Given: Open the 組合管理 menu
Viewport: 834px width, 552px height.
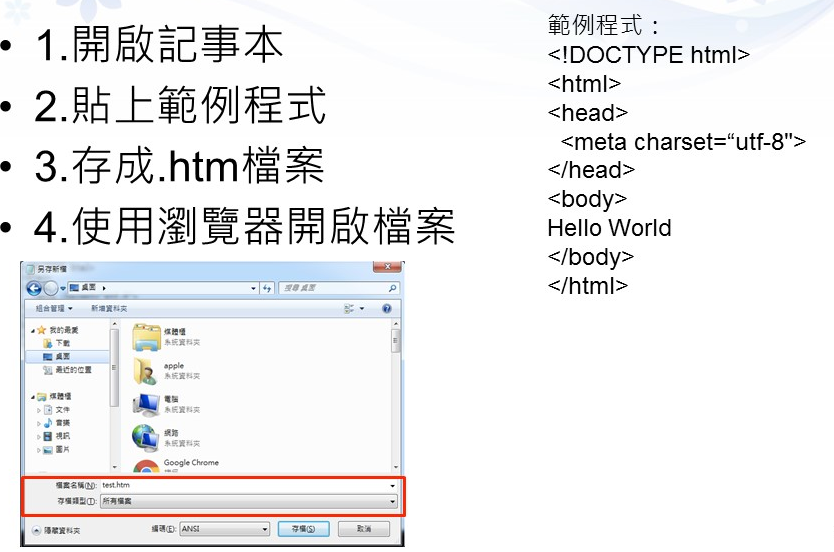Looking at the screenshot, I should coord(54,308).
